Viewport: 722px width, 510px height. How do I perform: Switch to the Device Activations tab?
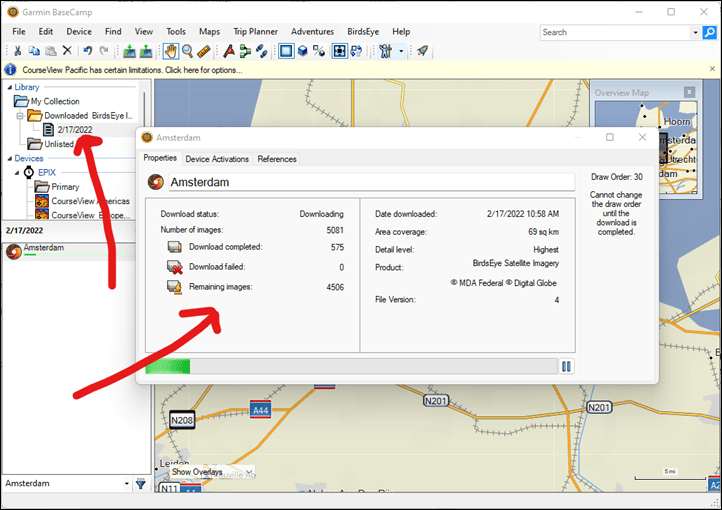coord(217,159)
